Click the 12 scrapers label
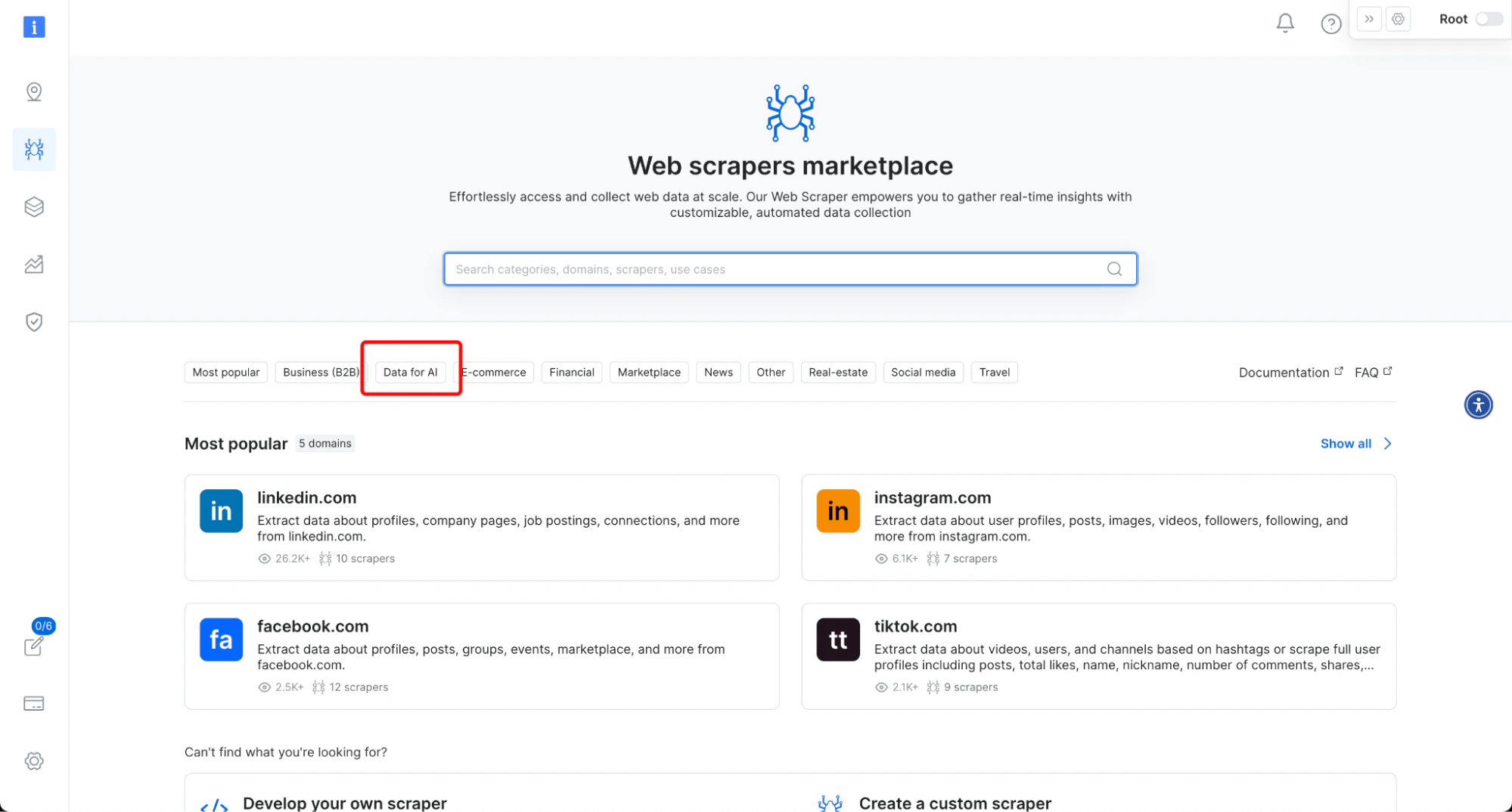 click(x=359, y=687)
